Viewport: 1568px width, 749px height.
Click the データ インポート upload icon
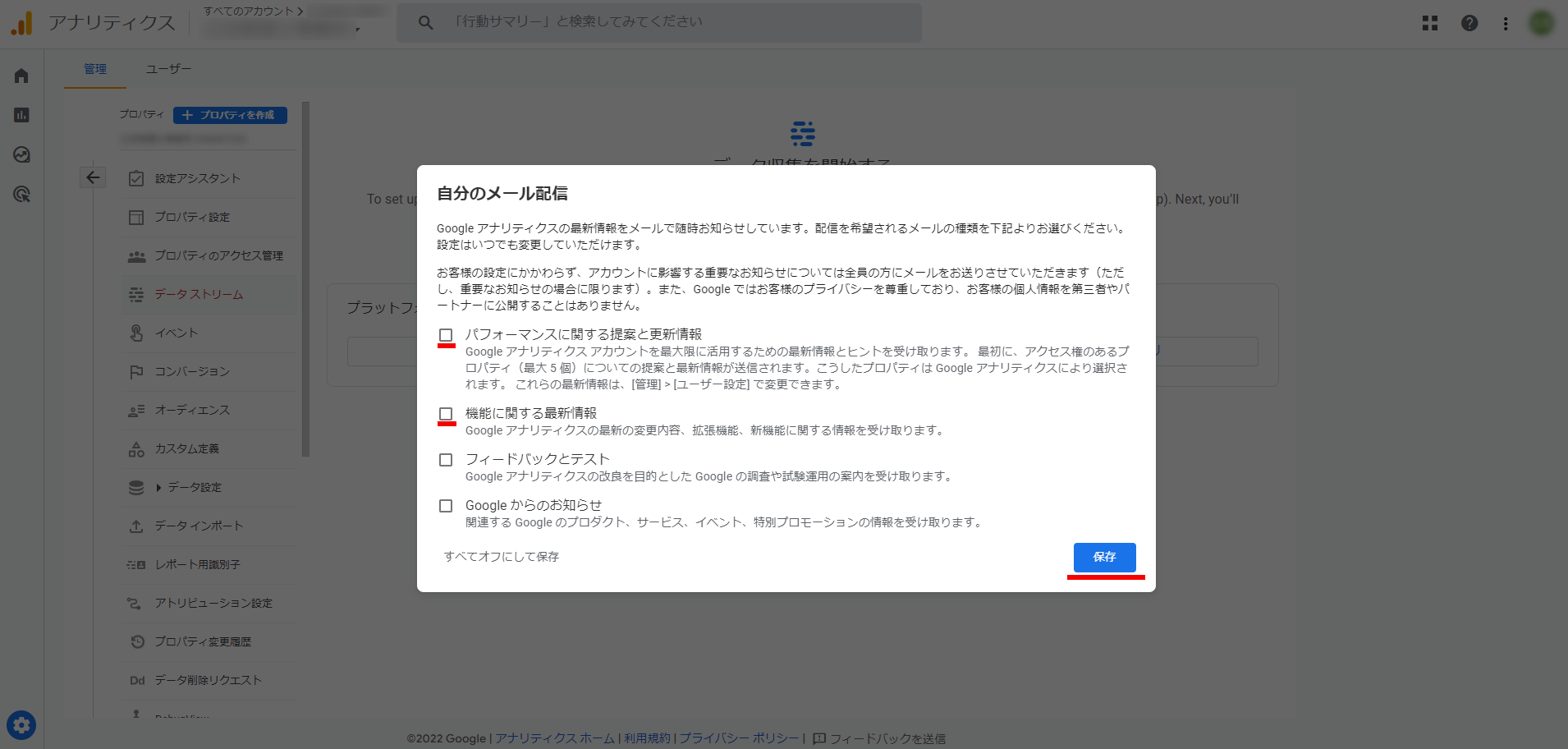[x=136, y=526]
